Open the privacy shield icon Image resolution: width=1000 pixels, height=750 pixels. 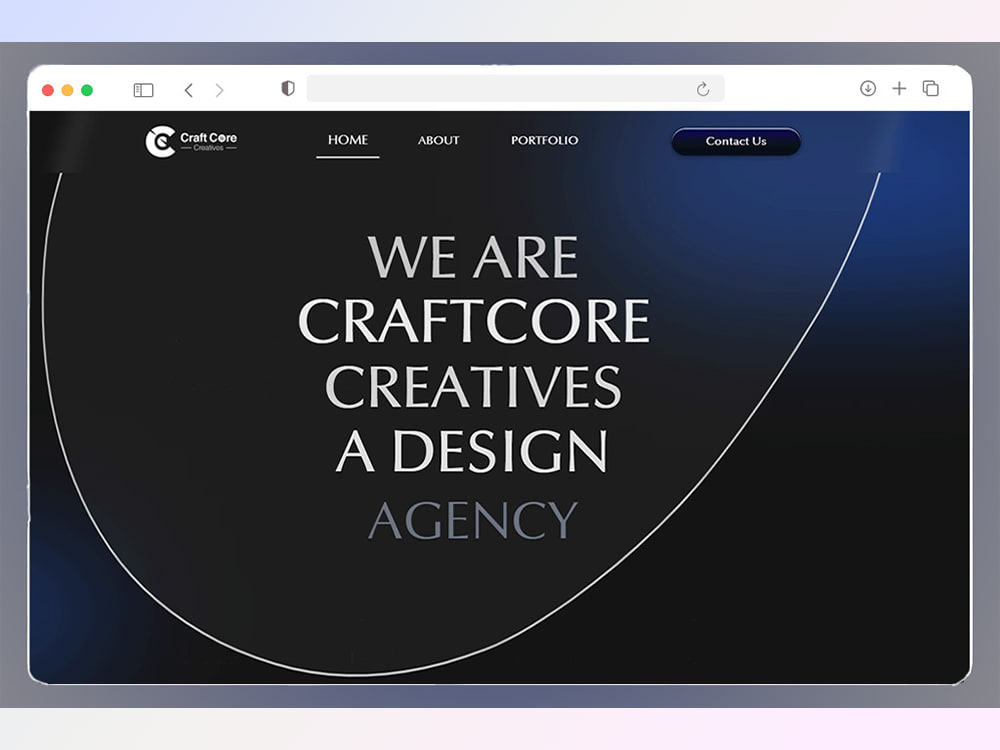click(x=288, y=89)
